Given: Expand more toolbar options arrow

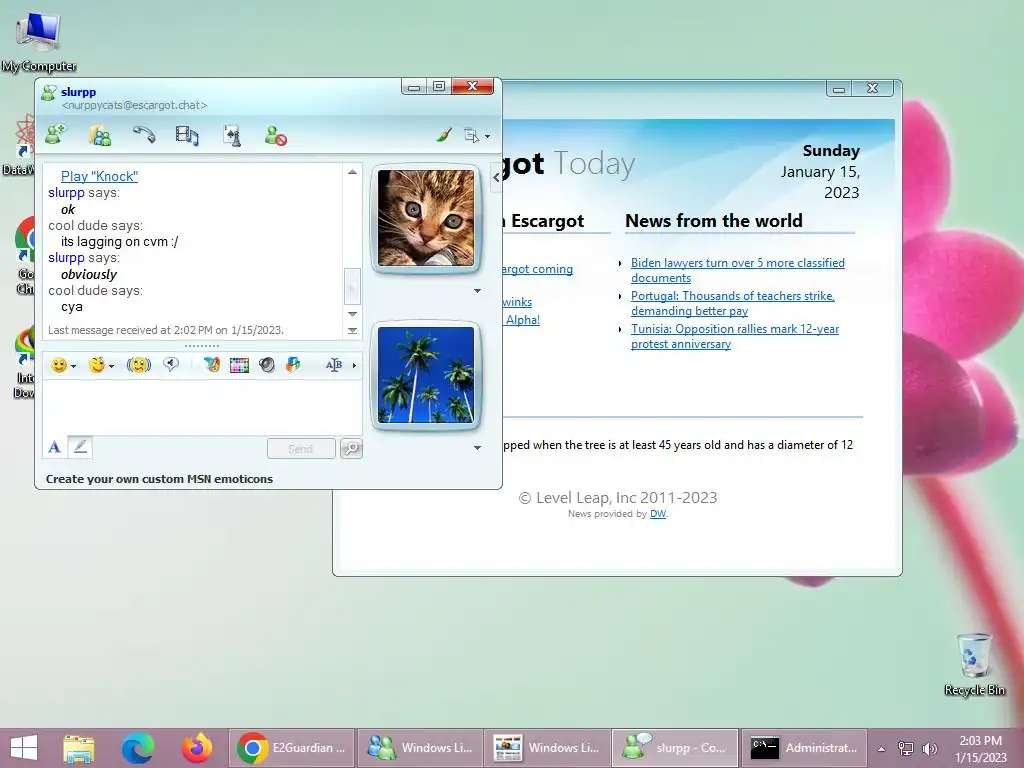Looking at the screenshot, I should pos(354,365).
